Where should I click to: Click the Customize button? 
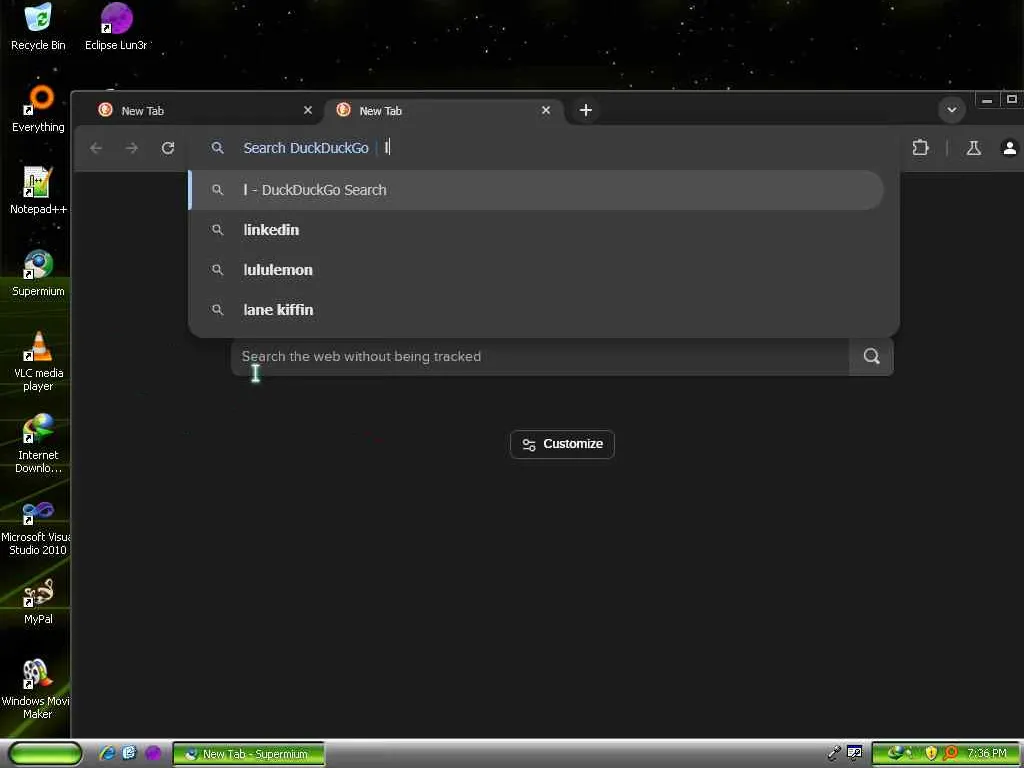coord(562,444)
